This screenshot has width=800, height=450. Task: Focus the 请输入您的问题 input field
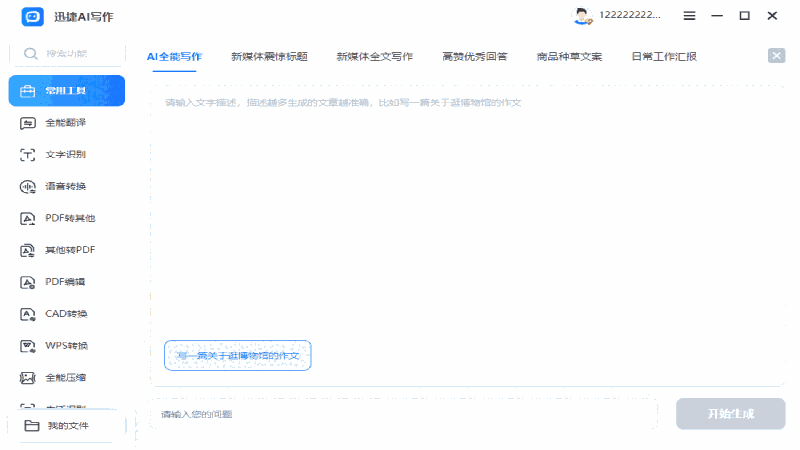(x=403, y=414)
